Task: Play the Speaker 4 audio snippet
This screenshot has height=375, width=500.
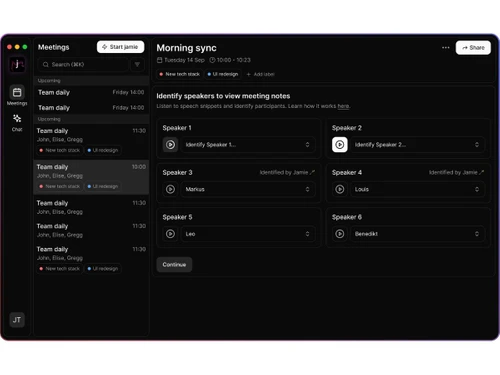Action: tap(340, 189)
